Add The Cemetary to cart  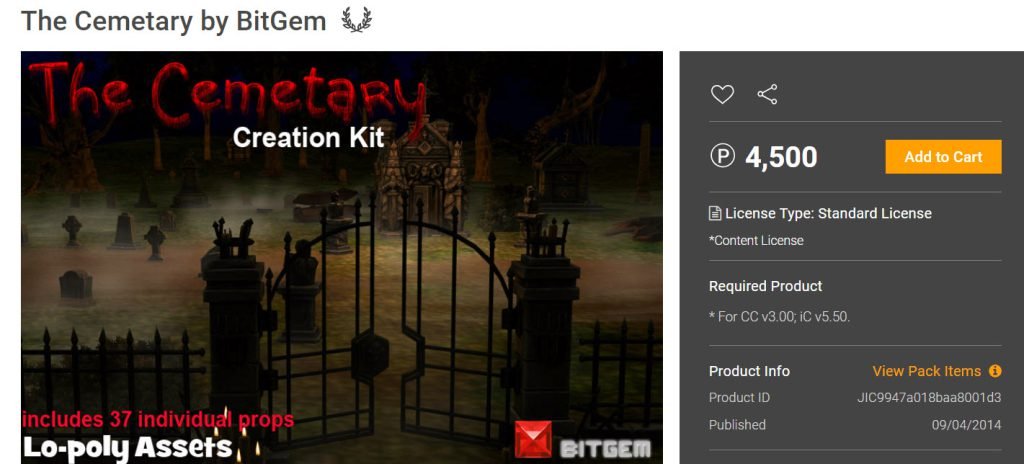coord(943,157)
